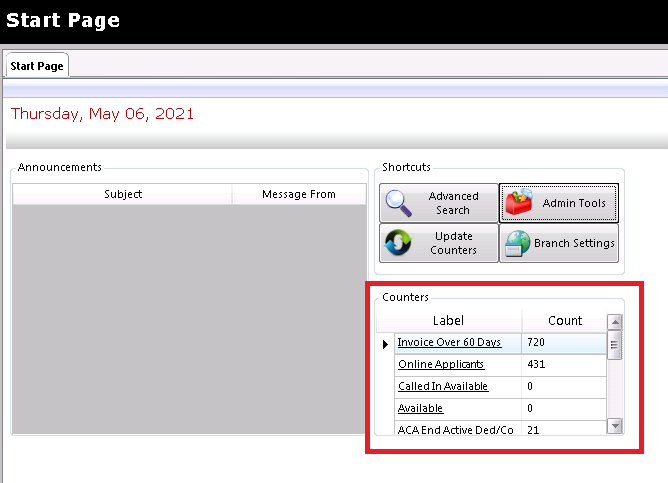Select Called In Available count cell
Screen dimensions: 668x483
click(x=564, y=387)
